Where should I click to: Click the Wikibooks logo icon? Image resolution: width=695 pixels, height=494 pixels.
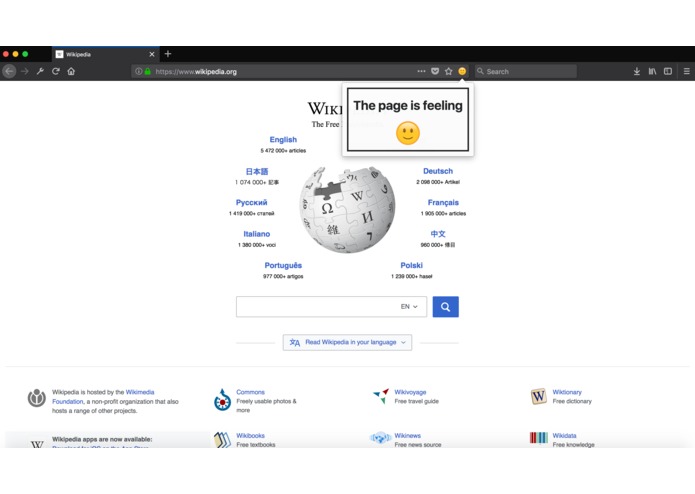[x=223, y=440]
